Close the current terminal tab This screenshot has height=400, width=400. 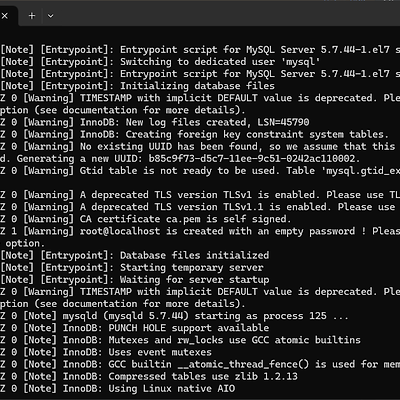tap(4, 16)
